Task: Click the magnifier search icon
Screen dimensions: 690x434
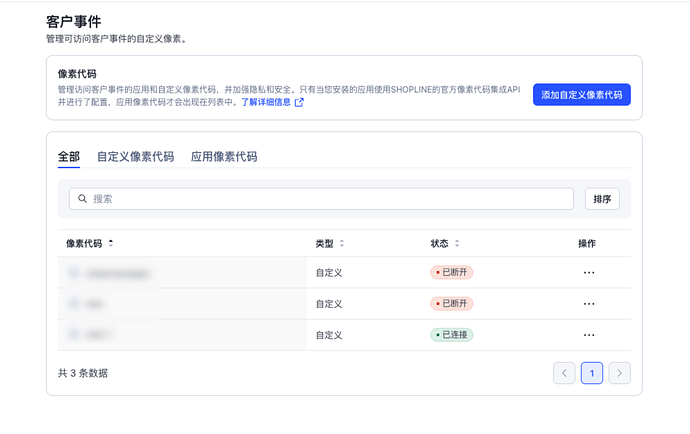Action: (82, 199)
